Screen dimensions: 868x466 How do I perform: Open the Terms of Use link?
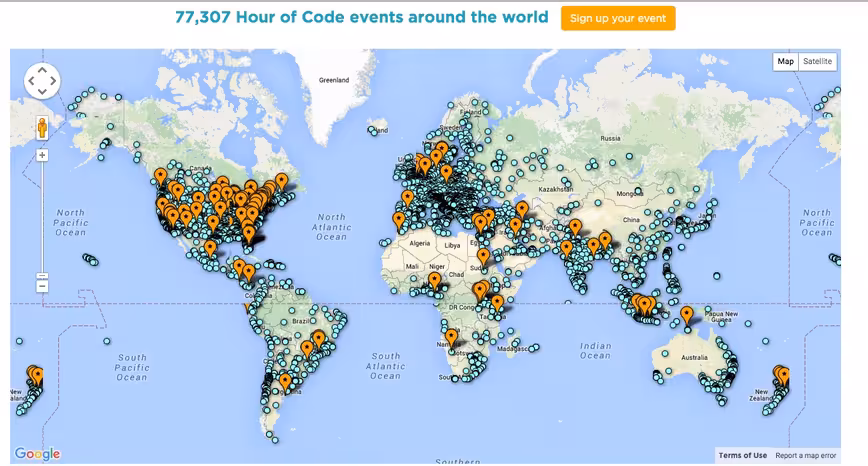742,455
